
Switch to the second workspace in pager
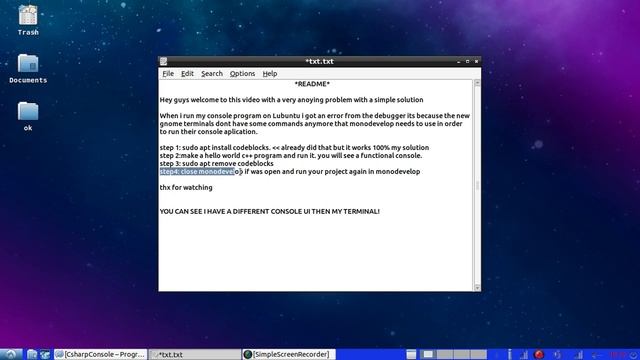[445, 354]
